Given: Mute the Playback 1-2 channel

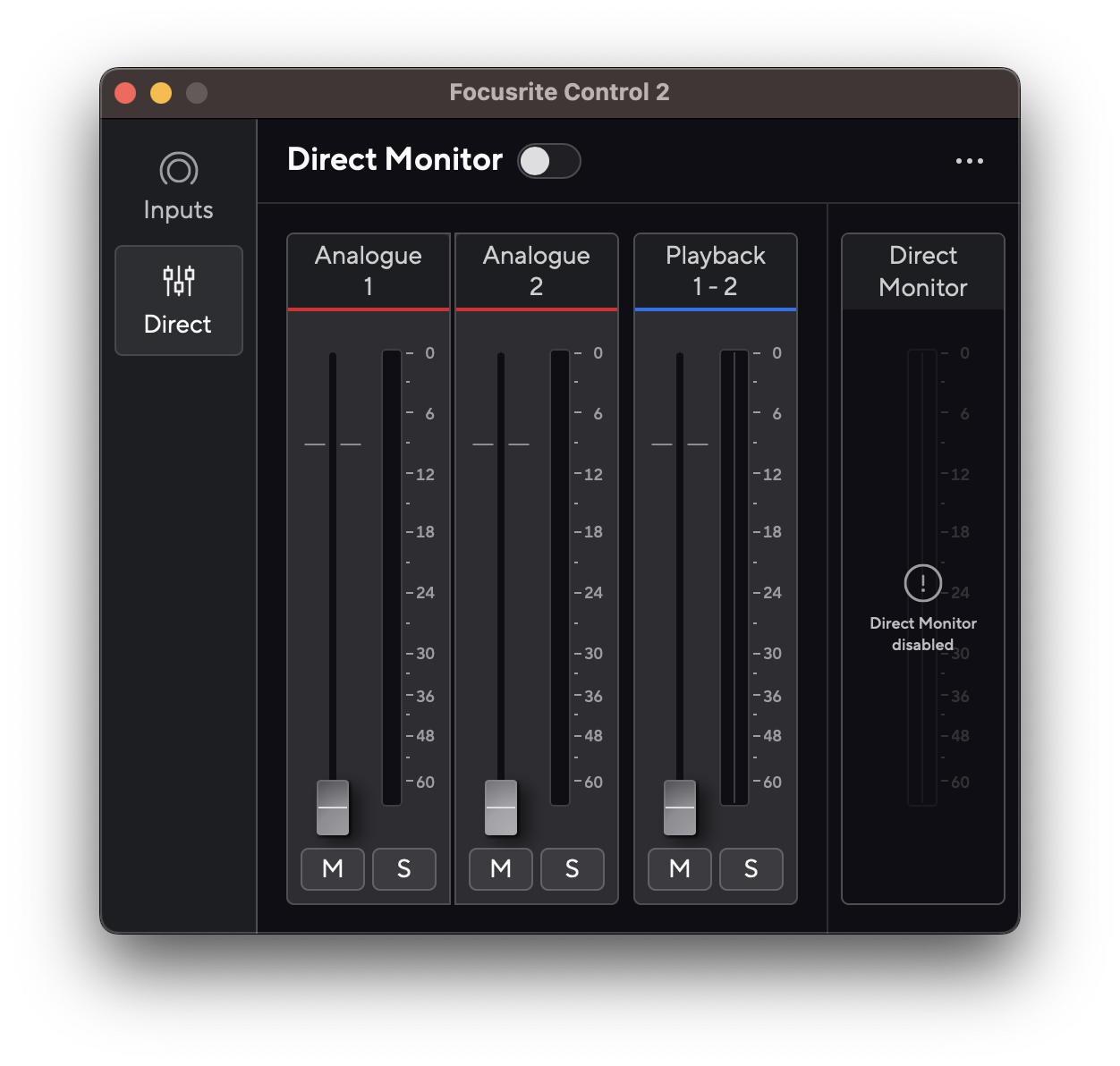Looking at the screenshot, I should click(x=680, y=868).
